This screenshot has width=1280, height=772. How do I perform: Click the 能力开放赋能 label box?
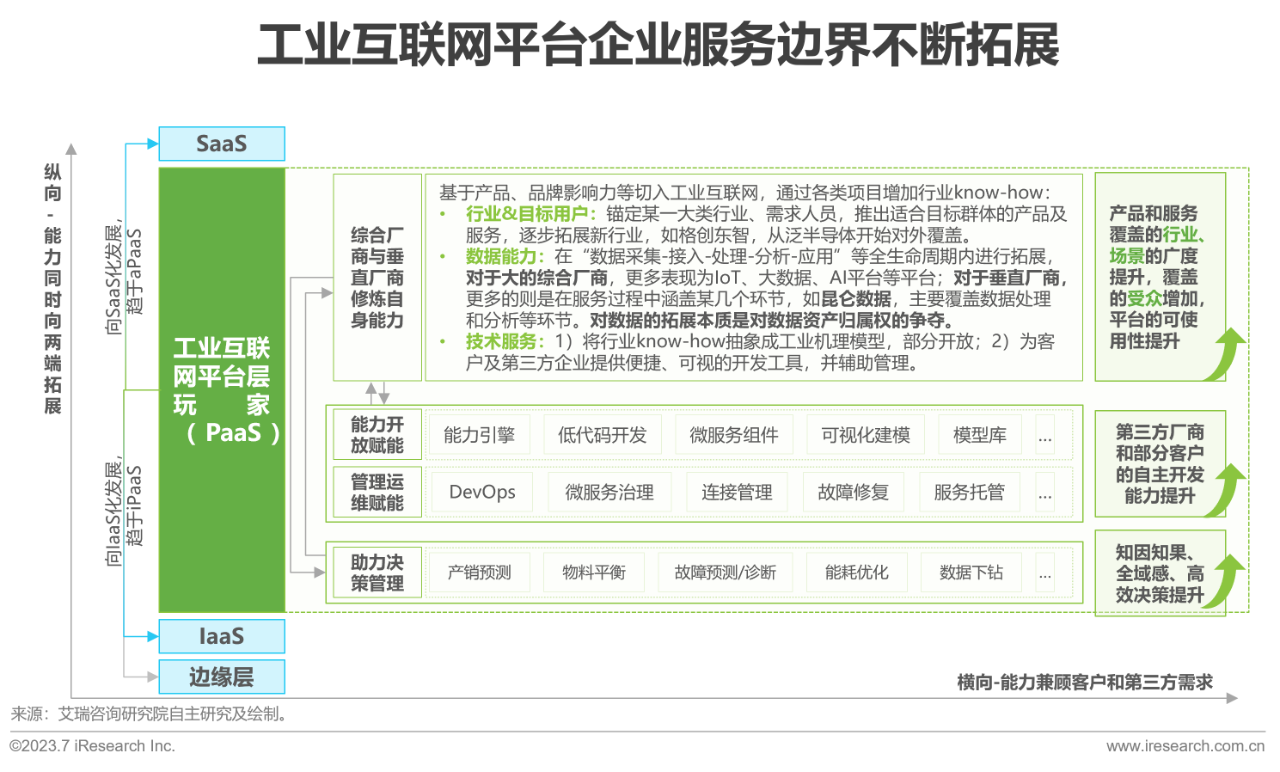377,435
